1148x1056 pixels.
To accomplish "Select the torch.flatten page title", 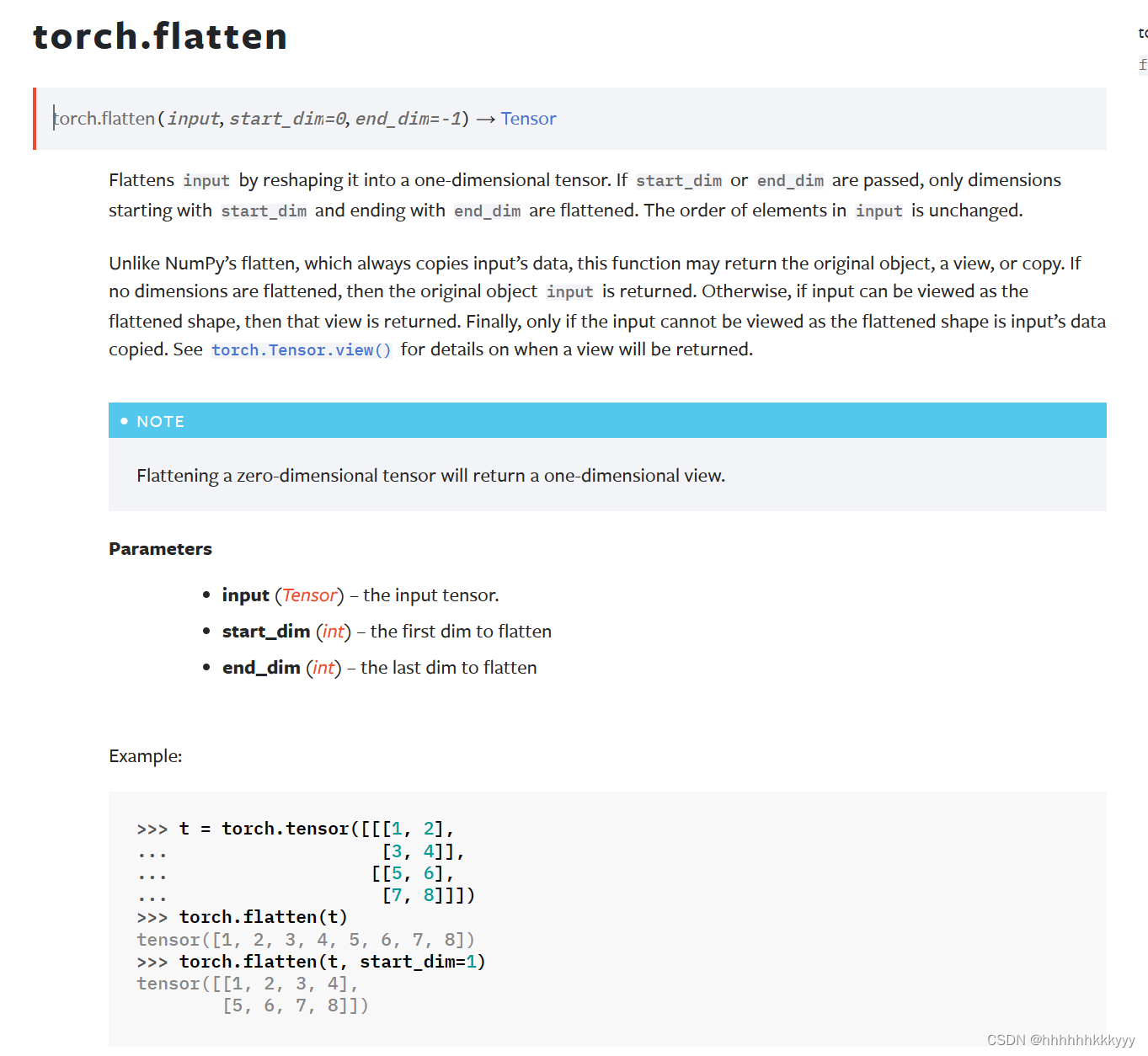I will [x=159, y=36].
